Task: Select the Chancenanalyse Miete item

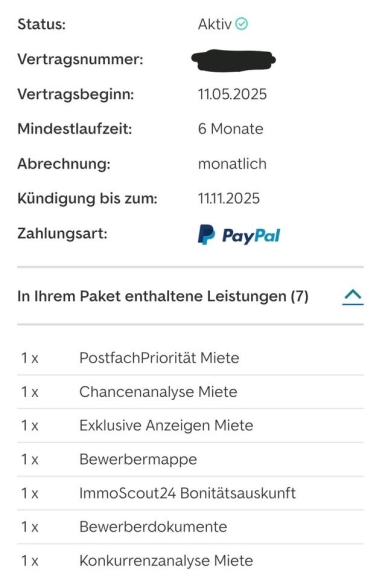Action: click(190, 392)
